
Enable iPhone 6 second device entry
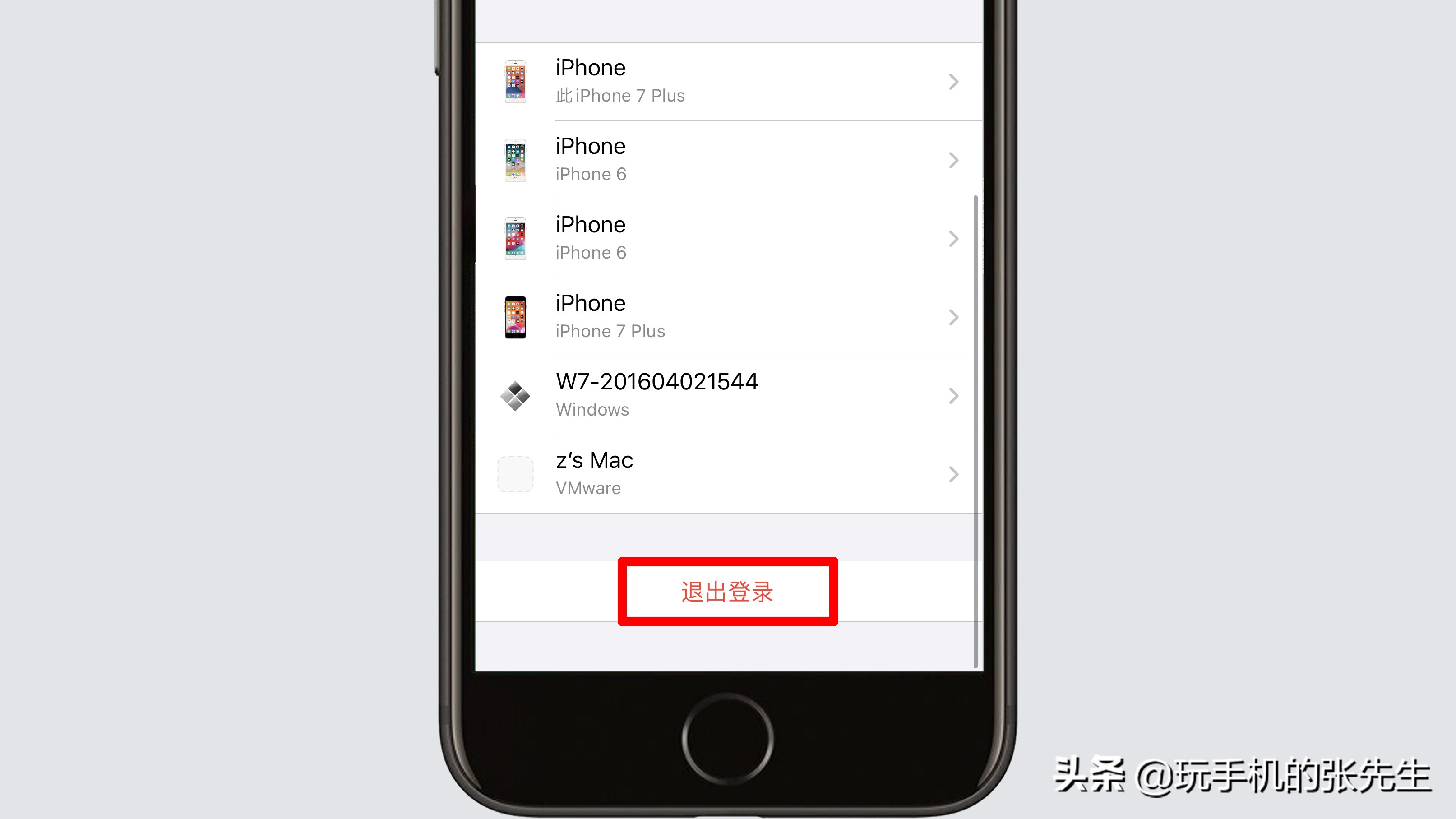(728, 237)
